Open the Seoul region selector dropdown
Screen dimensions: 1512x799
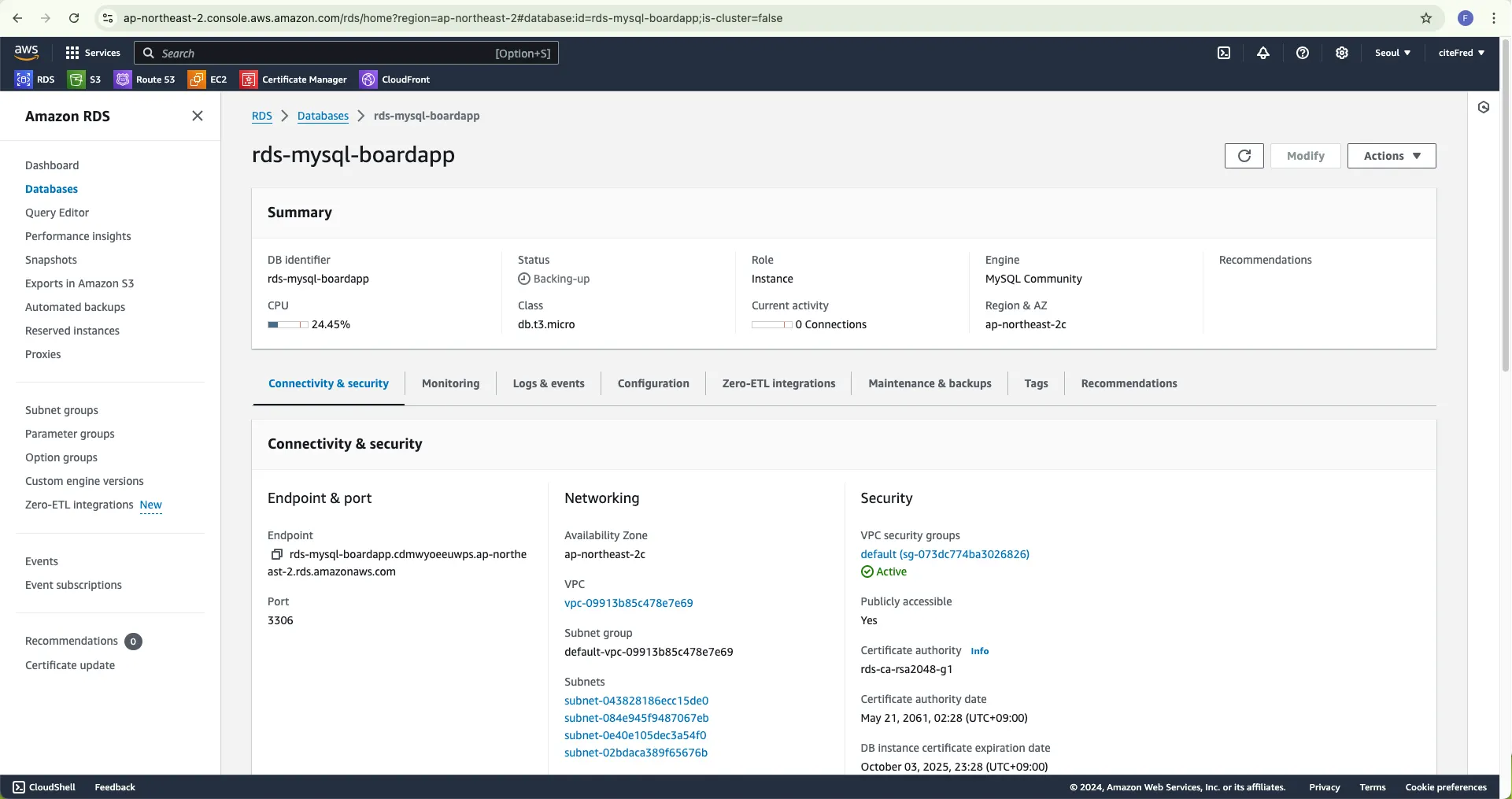(x=1392, y=53)
